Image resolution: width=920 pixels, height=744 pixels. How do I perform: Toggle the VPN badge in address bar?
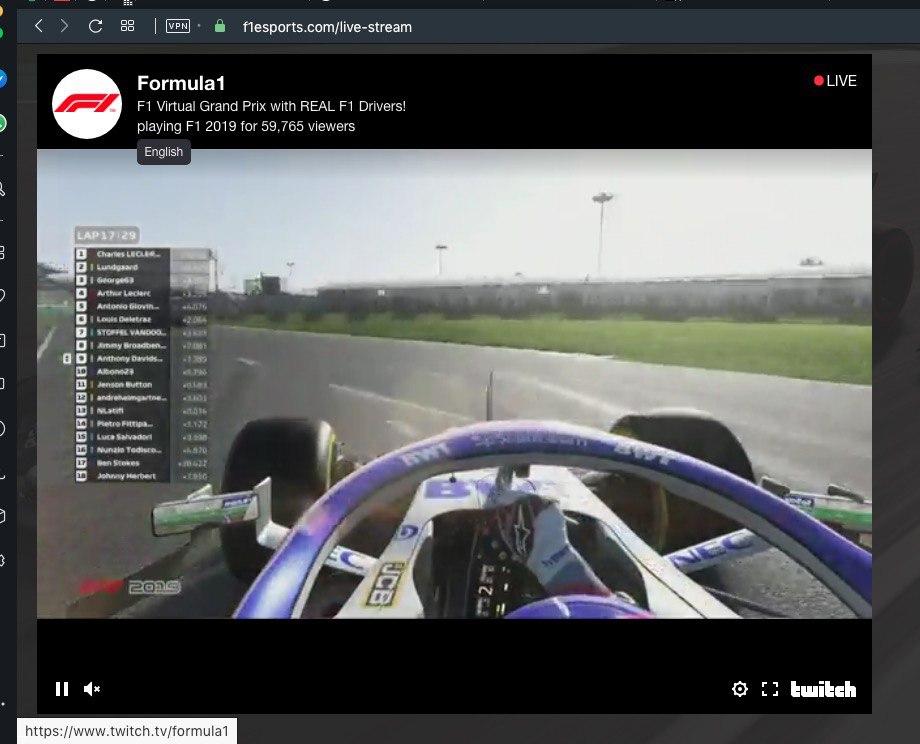pos(178,26)
